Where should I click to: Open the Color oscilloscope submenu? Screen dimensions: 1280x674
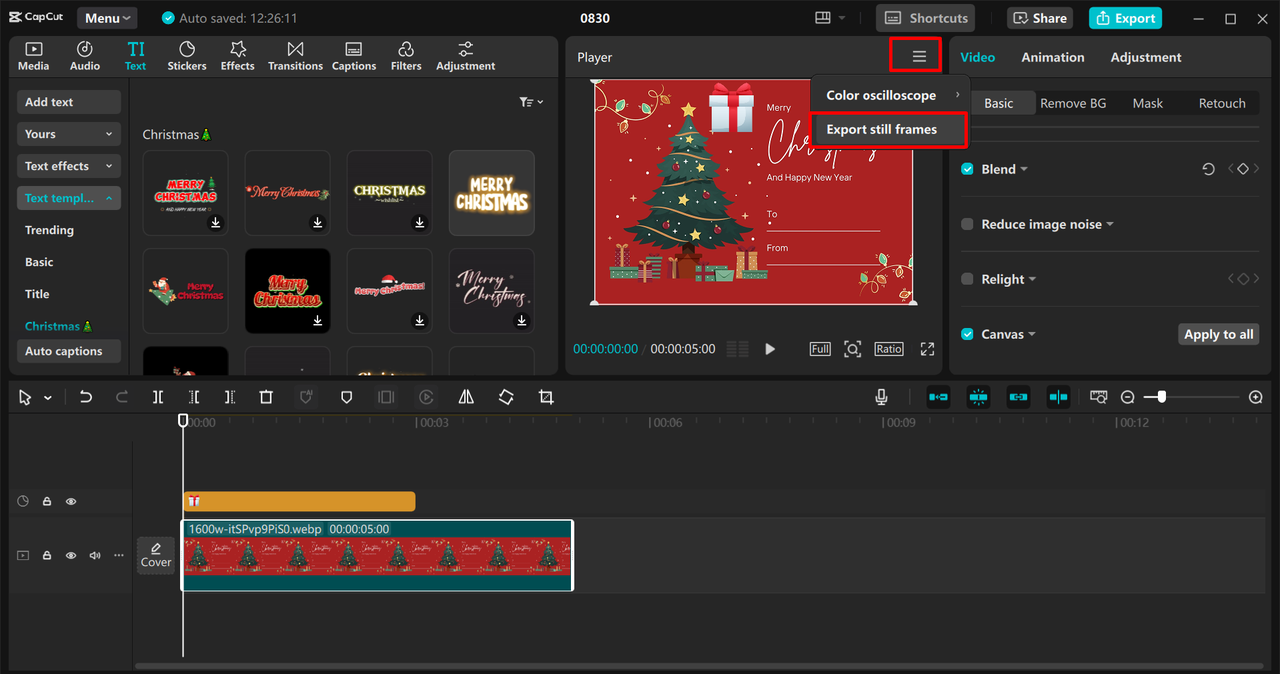point(889,95)
